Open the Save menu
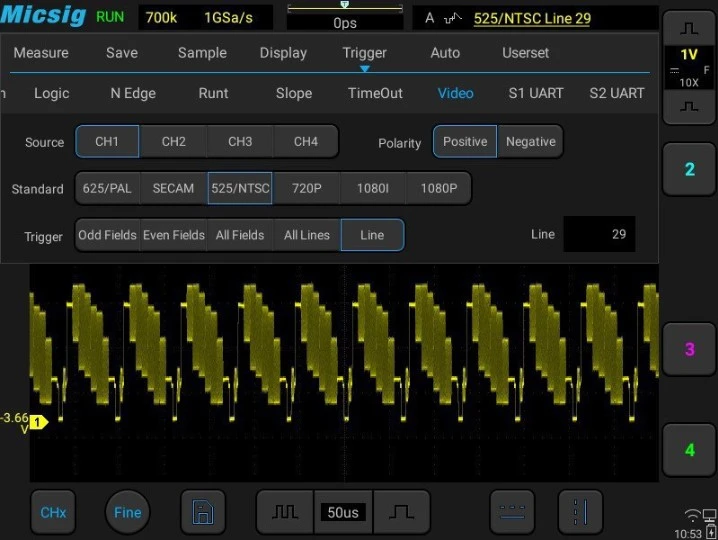The image size is (718, 540). tap(122, 53)
